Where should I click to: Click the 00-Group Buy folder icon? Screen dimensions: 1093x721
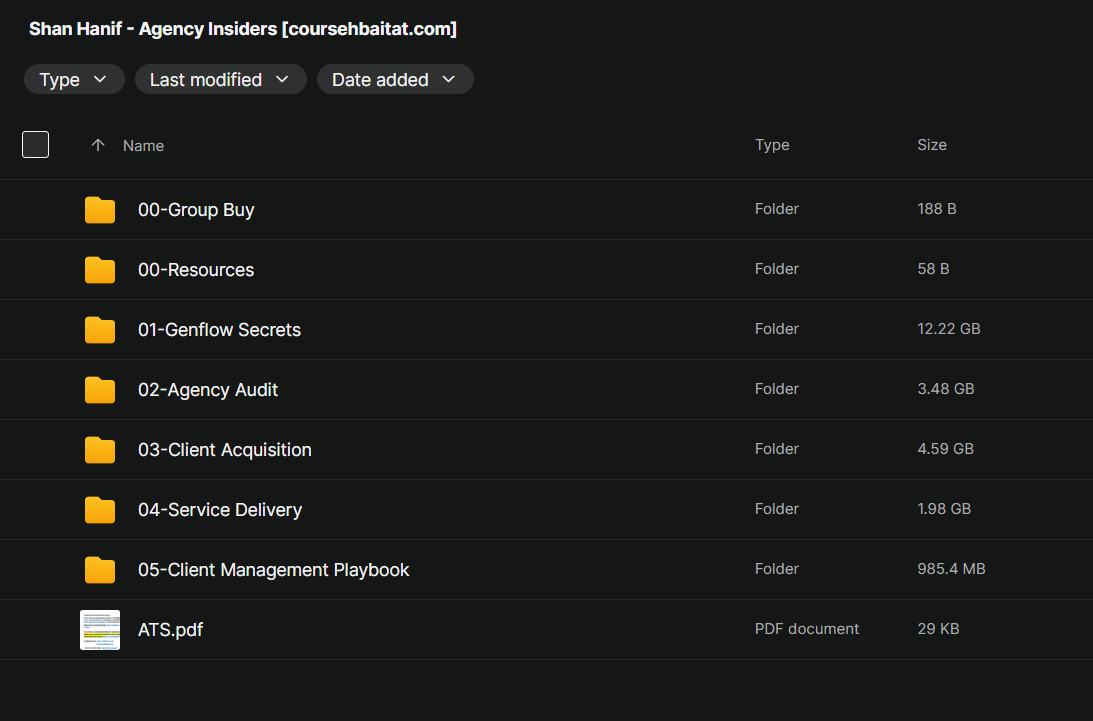pyautogui.click(x=100, y=210)
